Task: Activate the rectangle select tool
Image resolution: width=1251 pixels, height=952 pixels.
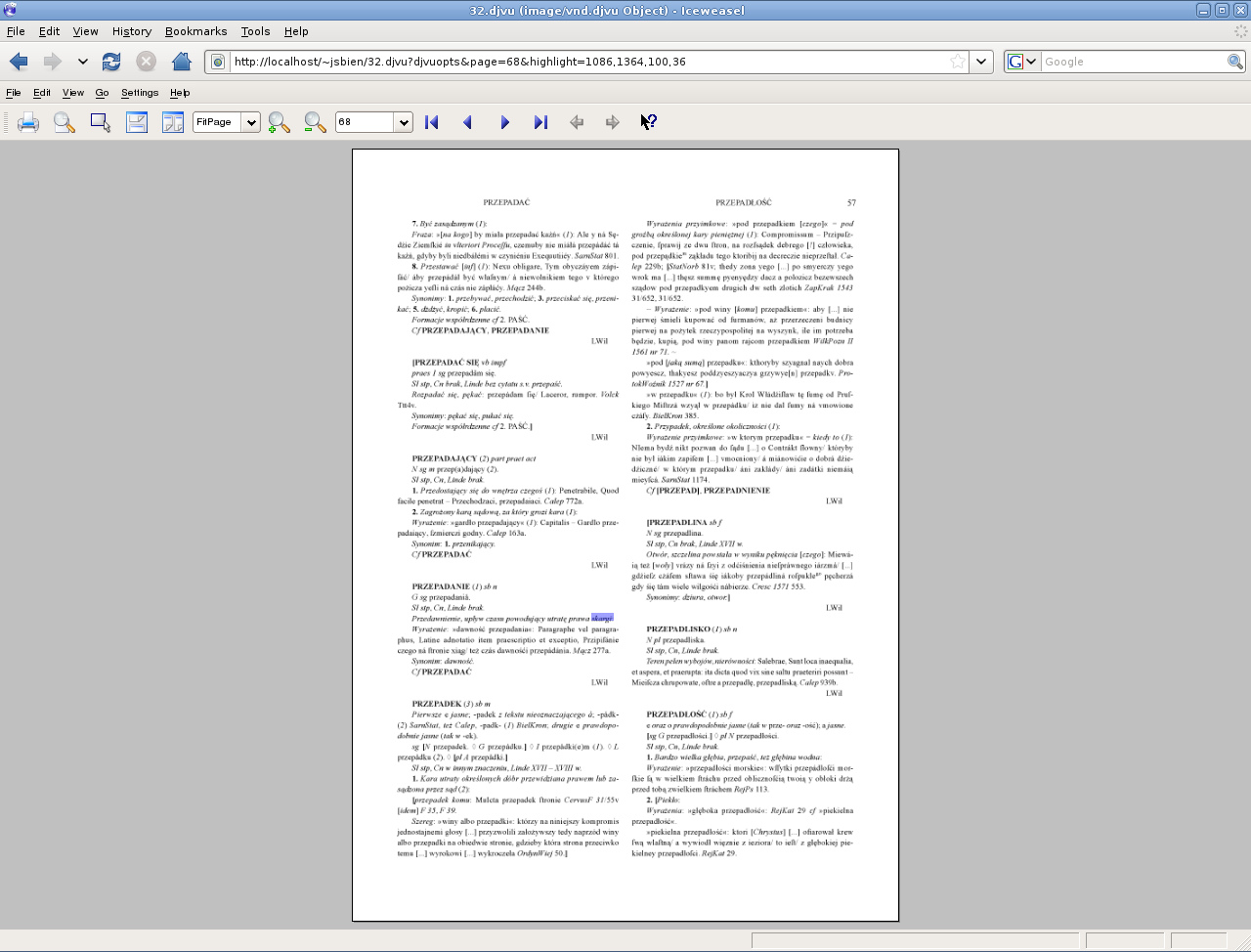Action: [101, 122]
